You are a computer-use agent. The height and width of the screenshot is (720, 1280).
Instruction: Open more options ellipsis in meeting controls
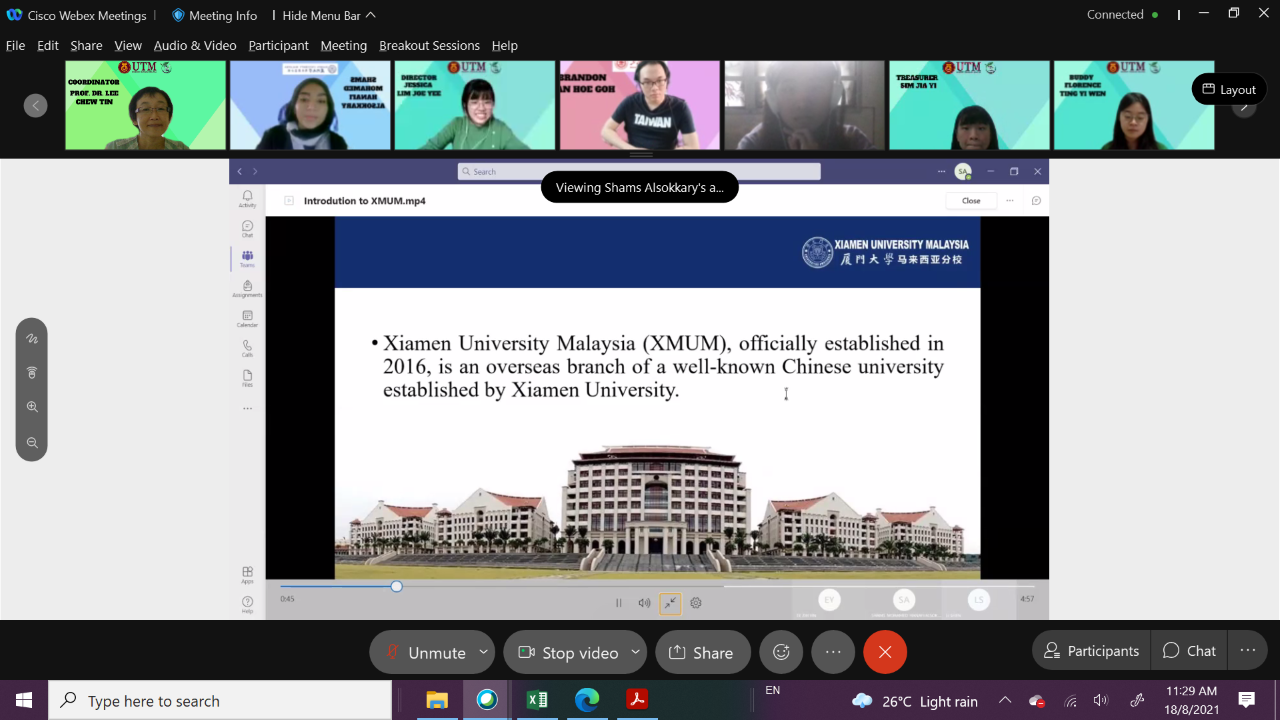[x=833, y=652]
